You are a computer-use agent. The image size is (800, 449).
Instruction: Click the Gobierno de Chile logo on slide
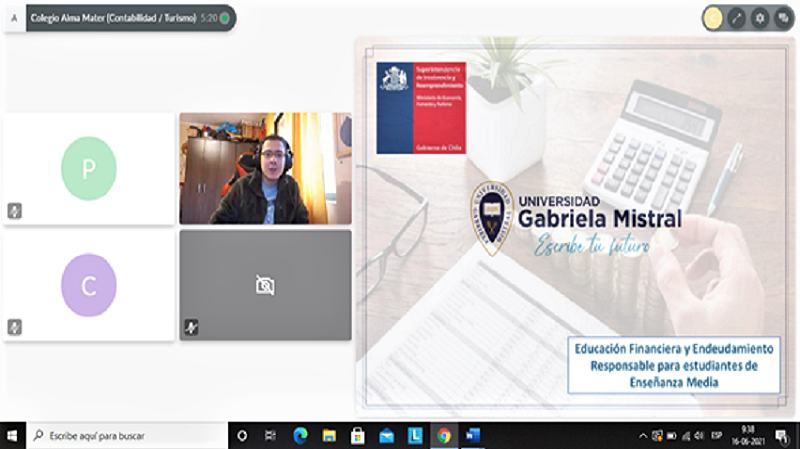[421, 108]
